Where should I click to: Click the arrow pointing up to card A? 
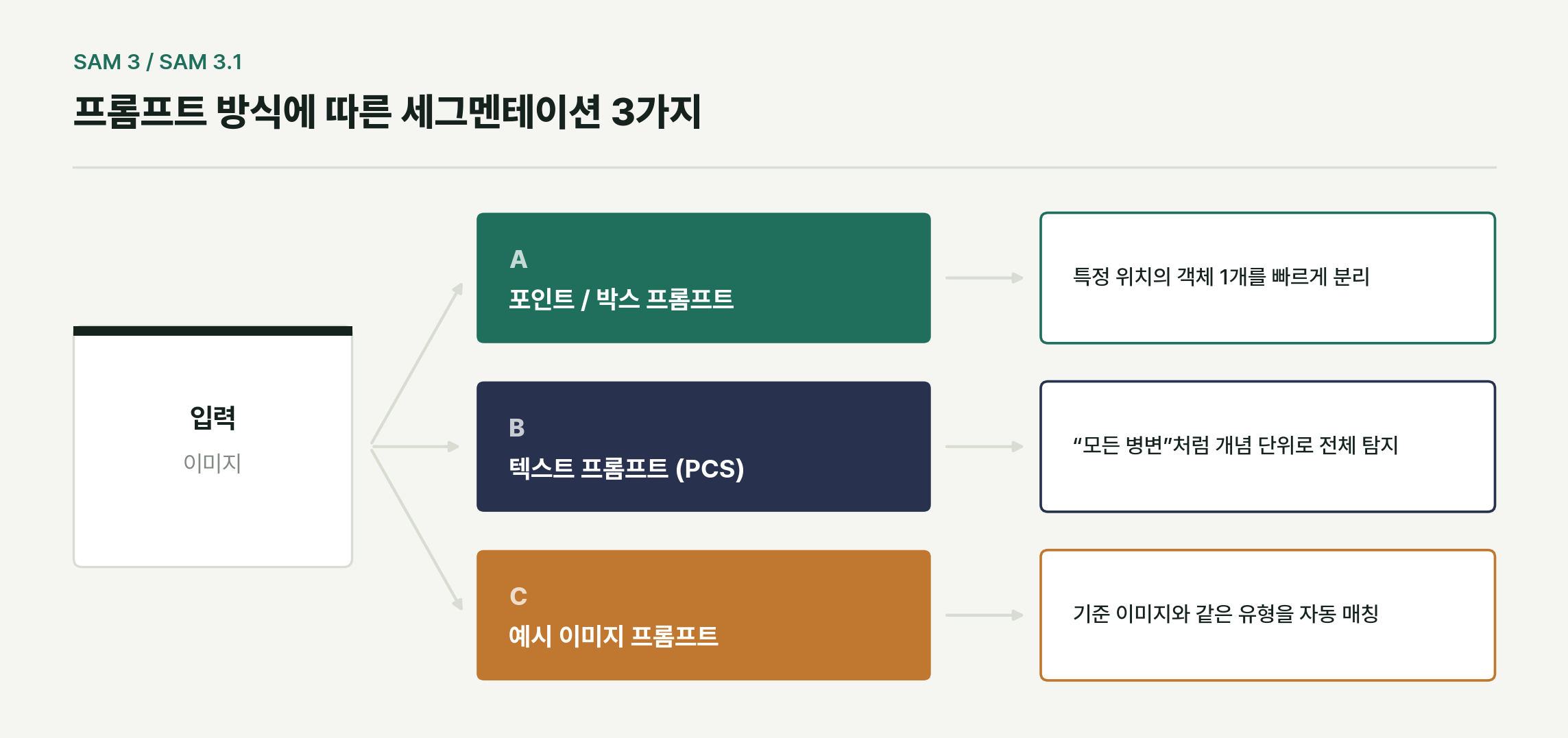pyautogui.click(x=417, y=364)
